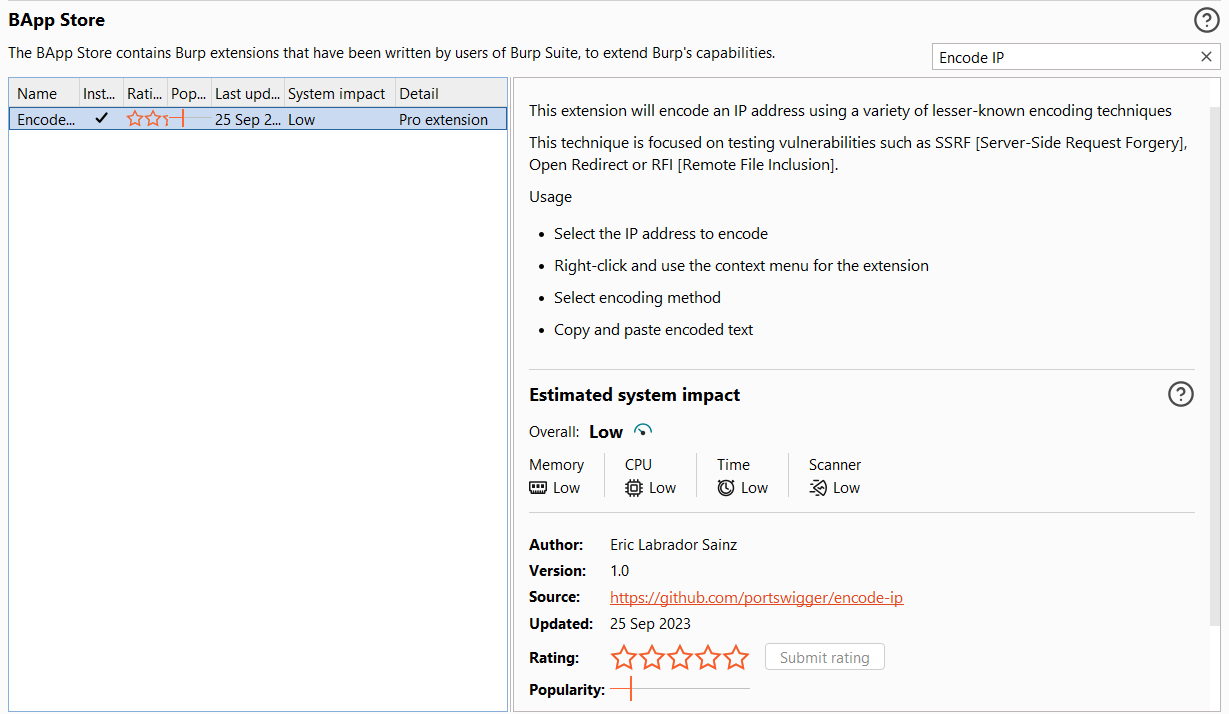Sort the table by Popularity column

189,93
